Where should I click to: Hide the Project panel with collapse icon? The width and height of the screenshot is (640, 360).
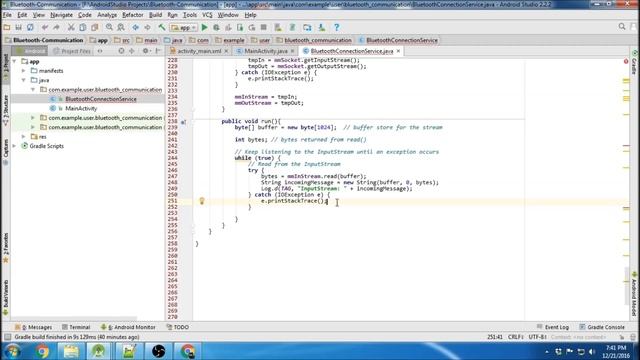(x=158, y=51)
